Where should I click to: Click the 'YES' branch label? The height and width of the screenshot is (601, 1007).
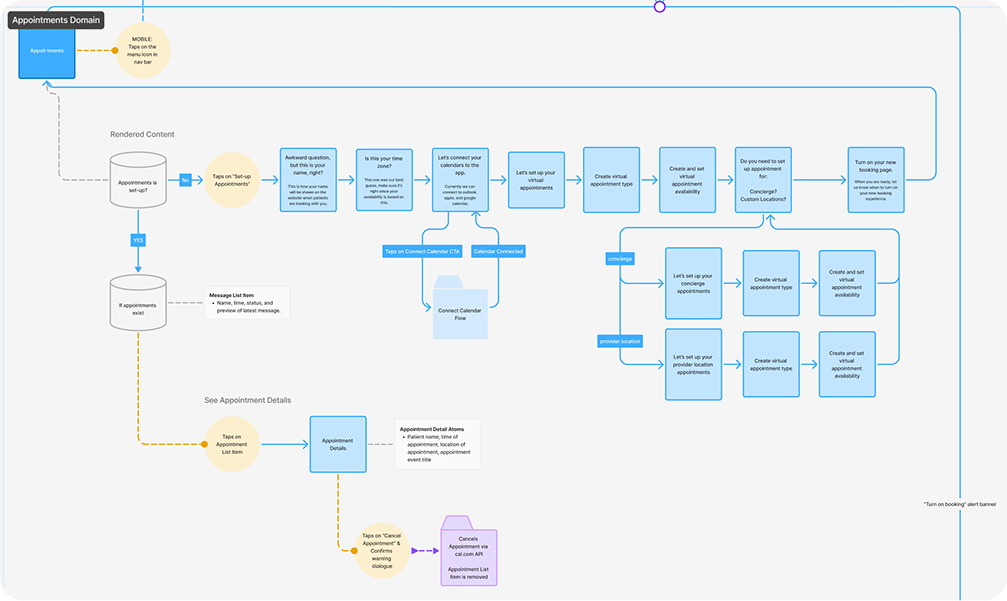click(x=138, y=240)
